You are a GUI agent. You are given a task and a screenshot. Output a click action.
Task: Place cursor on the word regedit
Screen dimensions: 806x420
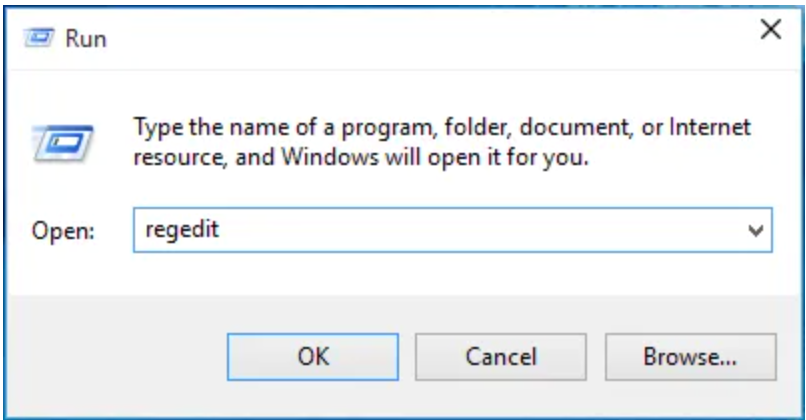click(x=182, y=230)
